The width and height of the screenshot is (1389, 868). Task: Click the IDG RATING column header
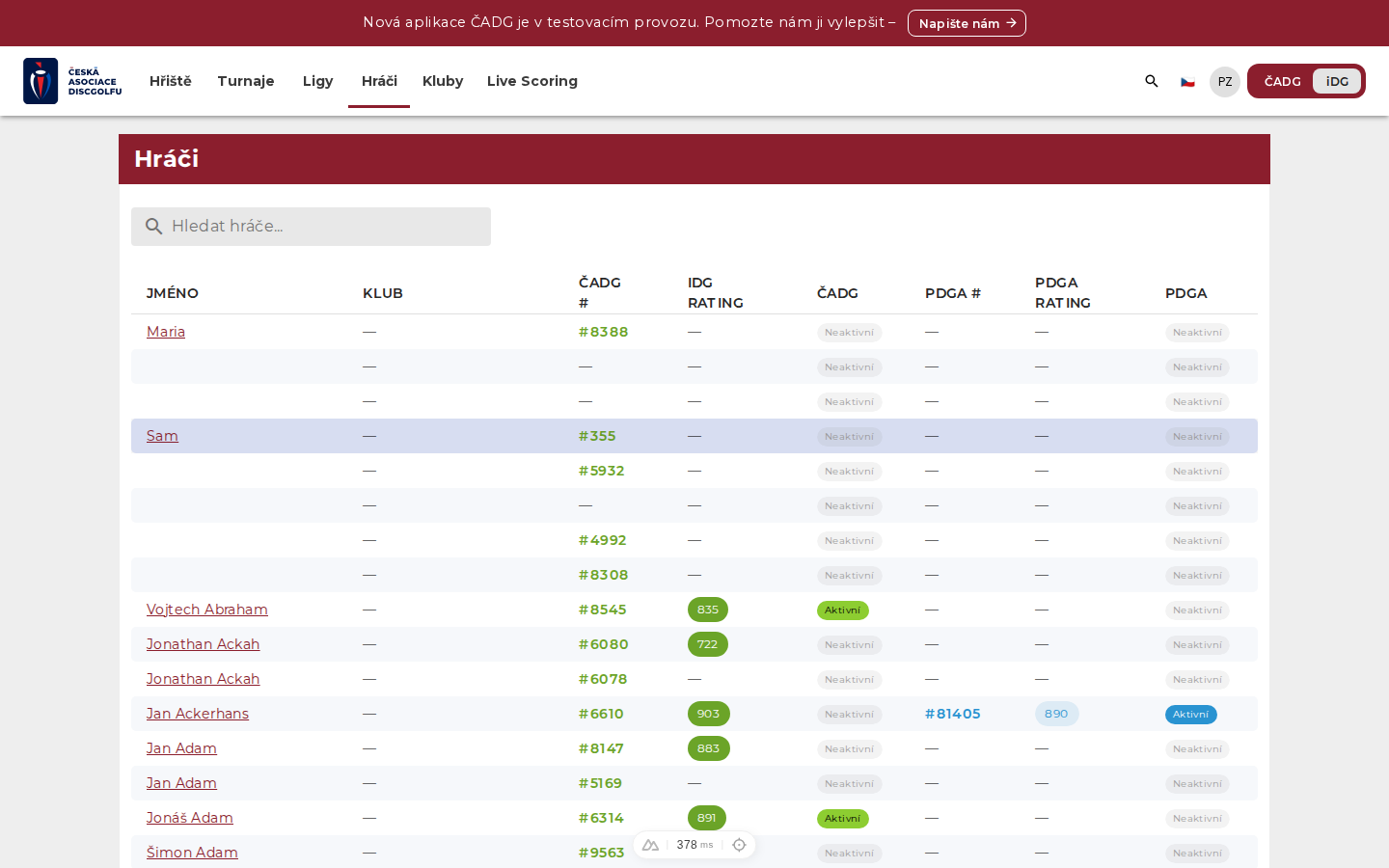tap(716, 293)
